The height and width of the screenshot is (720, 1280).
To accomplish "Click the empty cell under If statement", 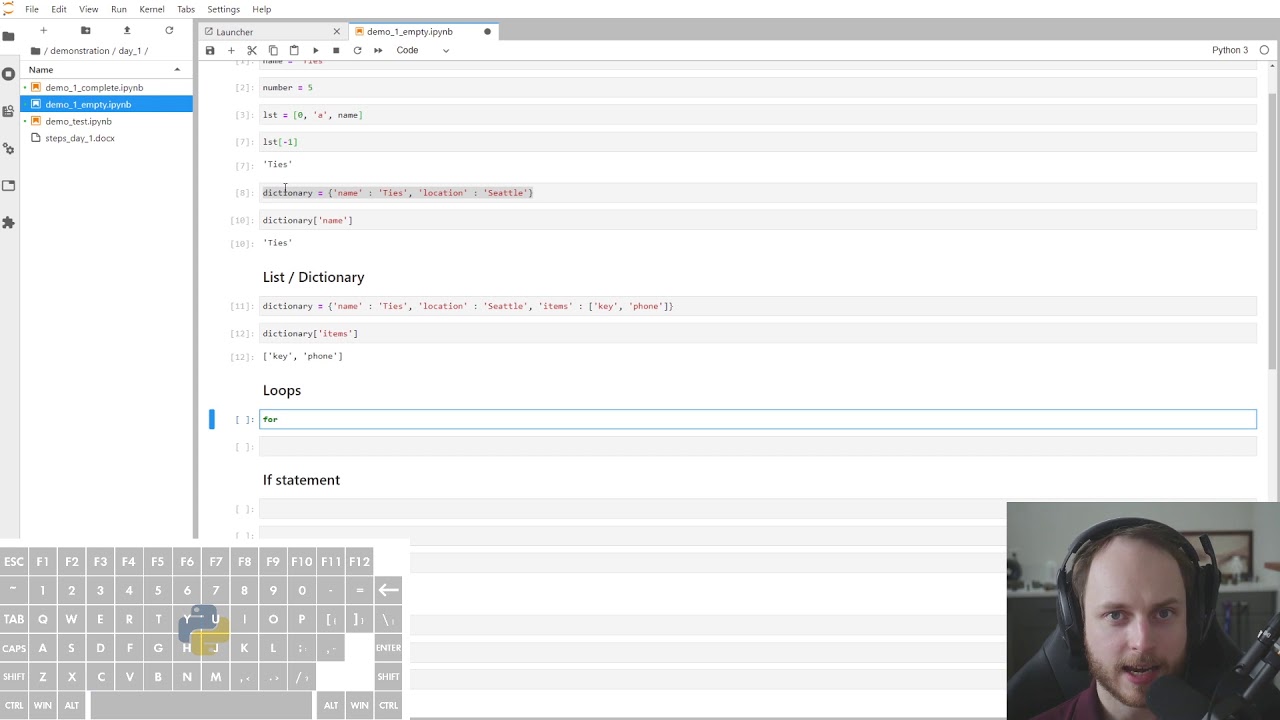I will pyautogui.click(x=758, y=509).
